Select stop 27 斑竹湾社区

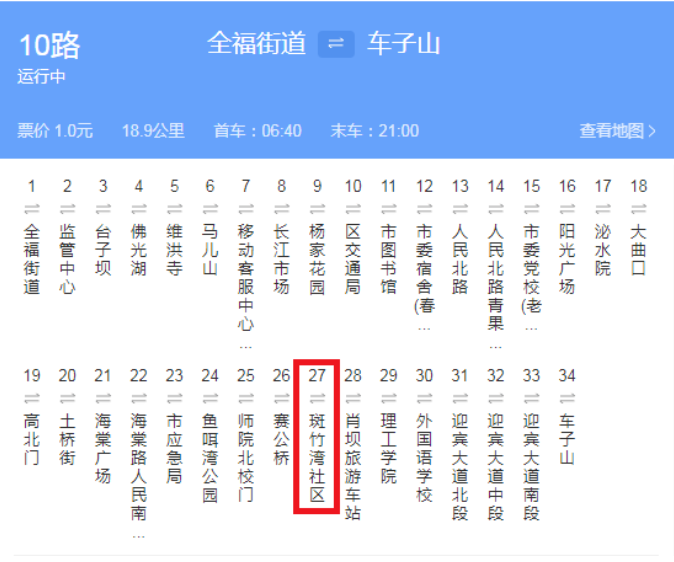pos(317,458)
